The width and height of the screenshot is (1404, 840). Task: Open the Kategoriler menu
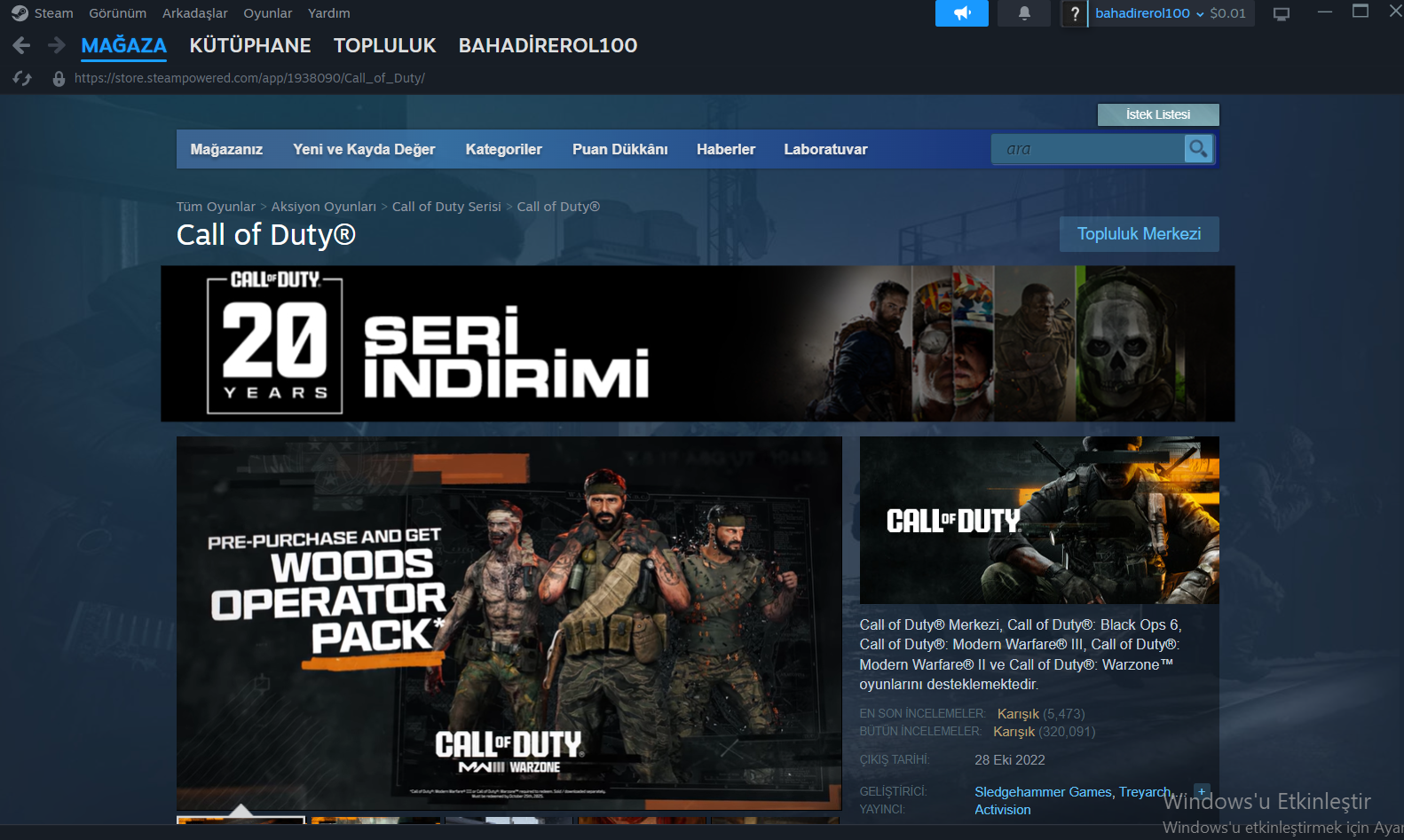point(503,149)
